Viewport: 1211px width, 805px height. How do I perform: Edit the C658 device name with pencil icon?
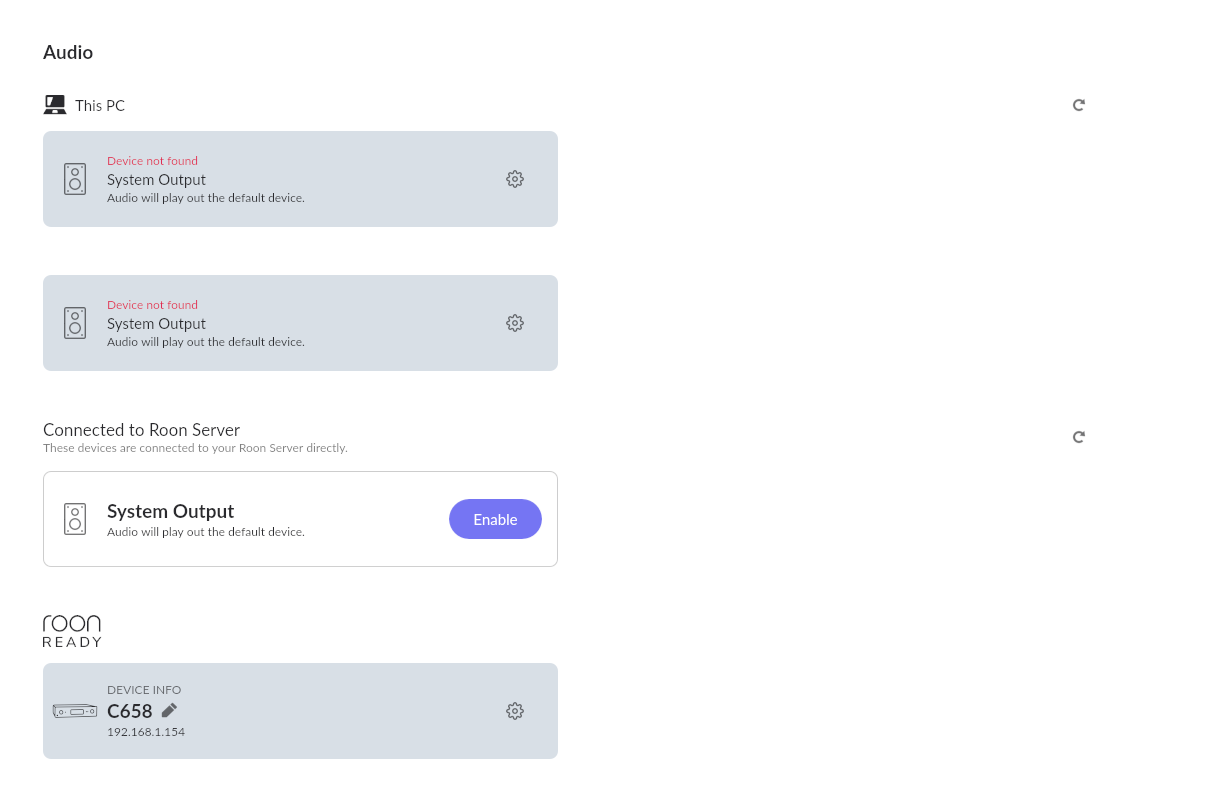click(x=169, y=710)
